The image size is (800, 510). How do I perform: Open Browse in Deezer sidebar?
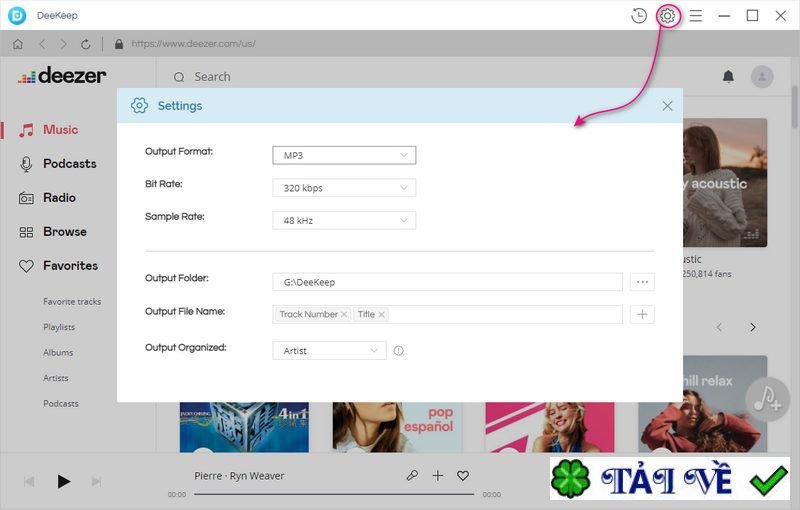tap(53, 232)
